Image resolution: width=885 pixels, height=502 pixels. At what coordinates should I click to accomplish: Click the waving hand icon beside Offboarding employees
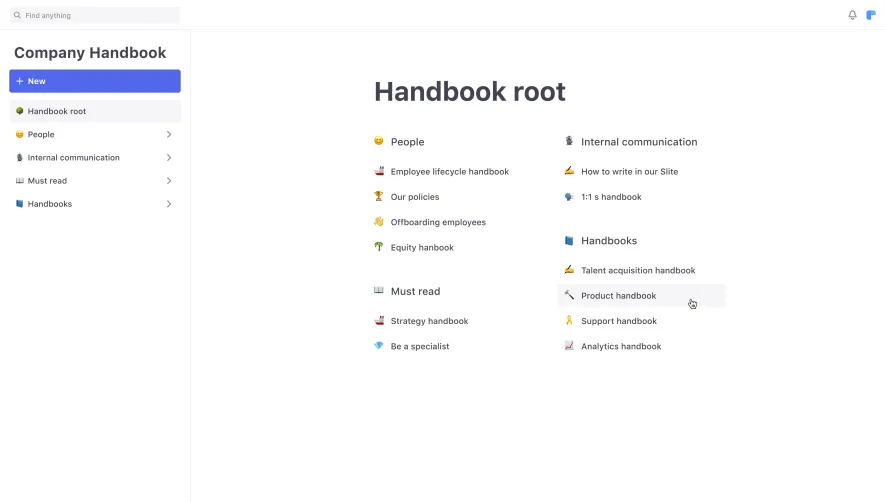coord(379,221)
